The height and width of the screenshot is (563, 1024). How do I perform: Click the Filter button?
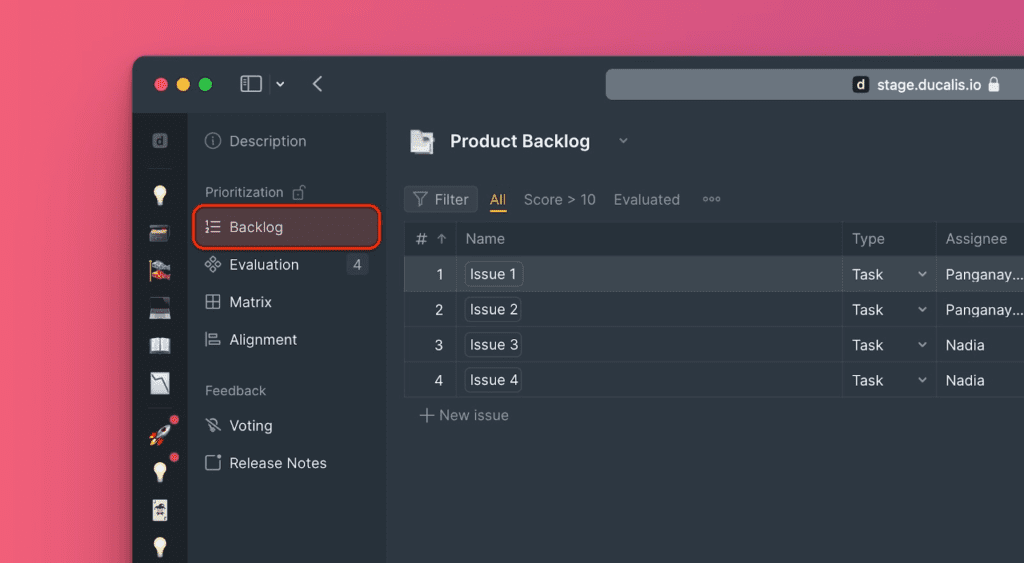441,200
